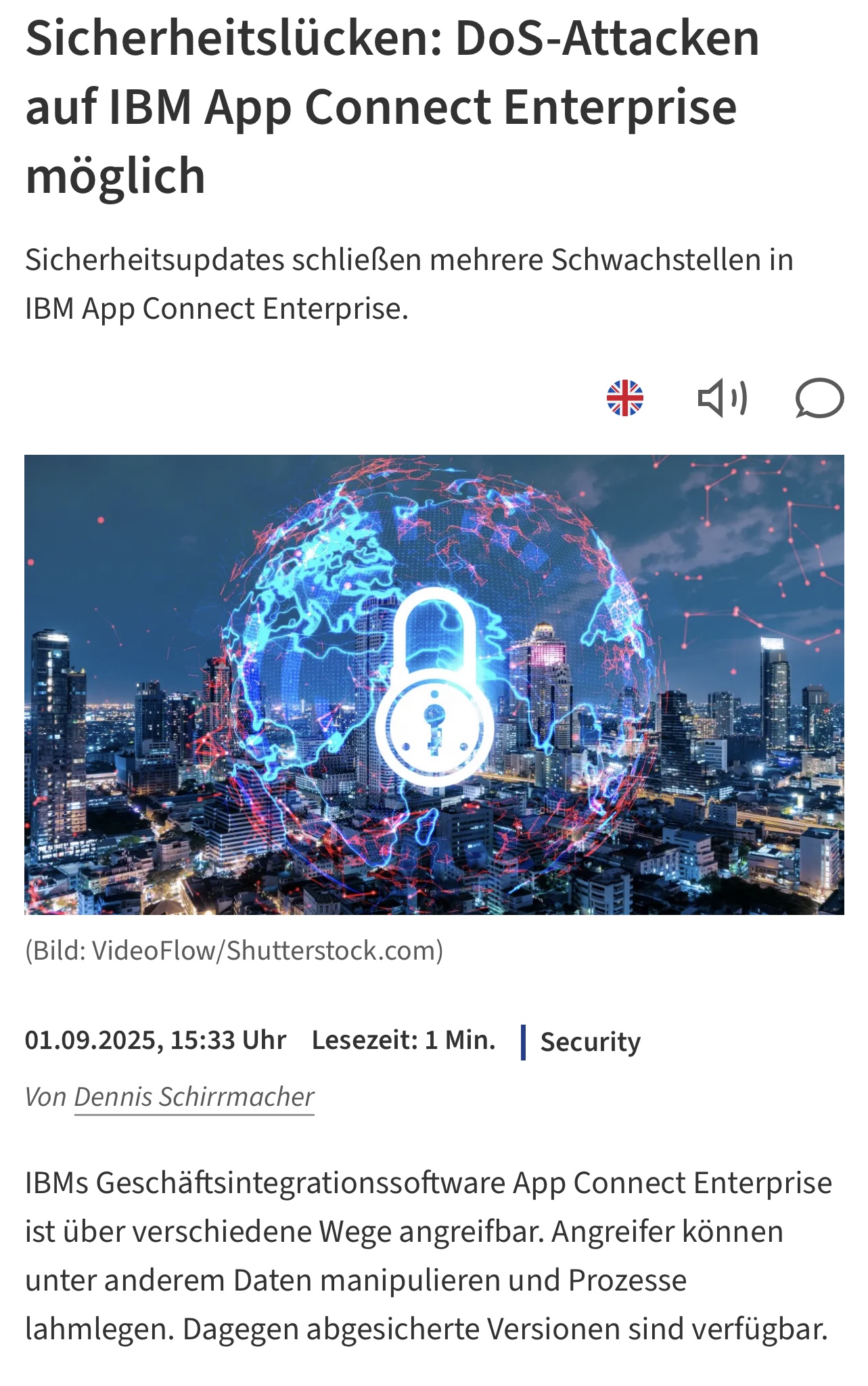
Task: Open comments via speech bubble icon
Action: point(819,398)
